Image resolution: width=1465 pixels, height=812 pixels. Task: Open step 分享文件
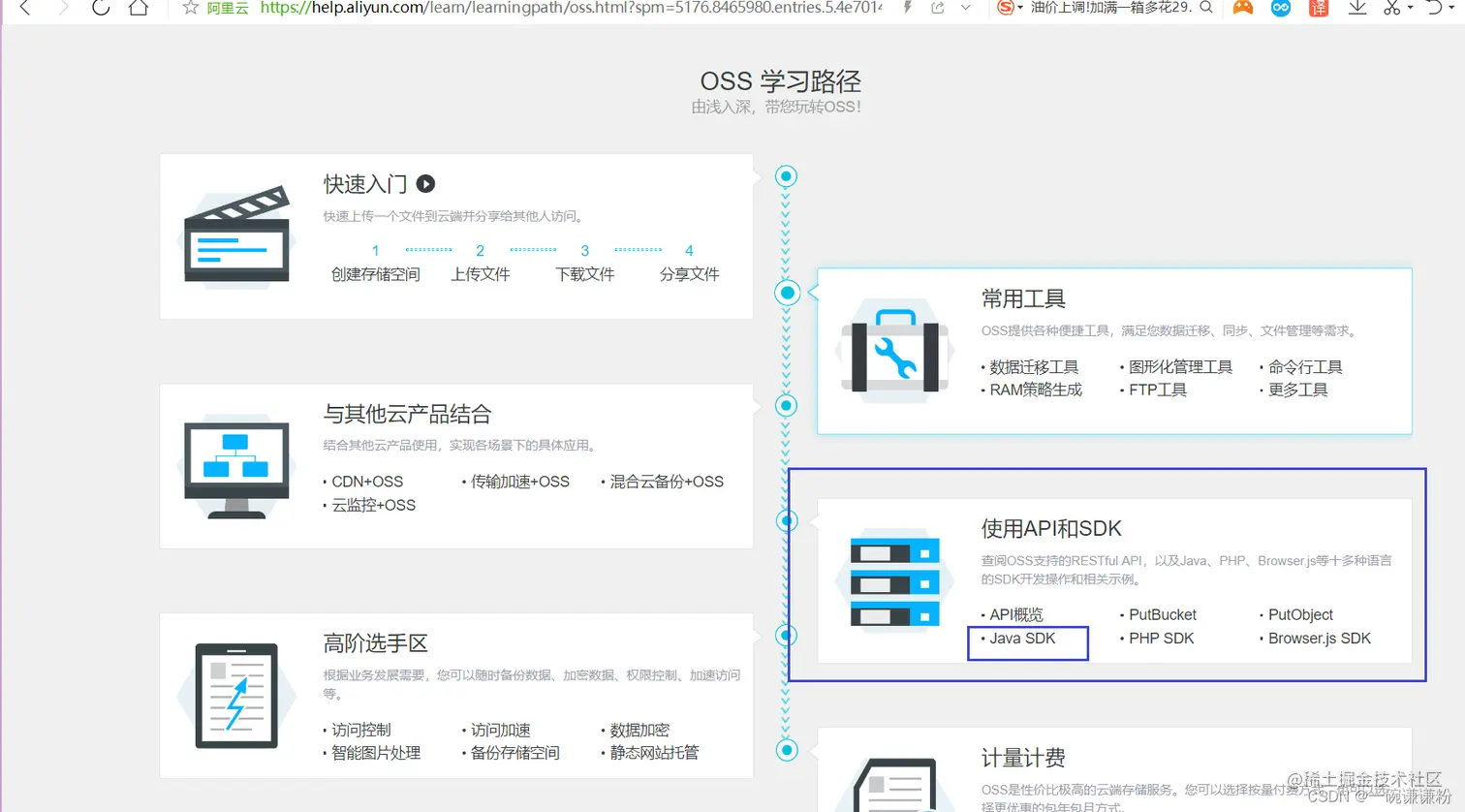point(690,274)
